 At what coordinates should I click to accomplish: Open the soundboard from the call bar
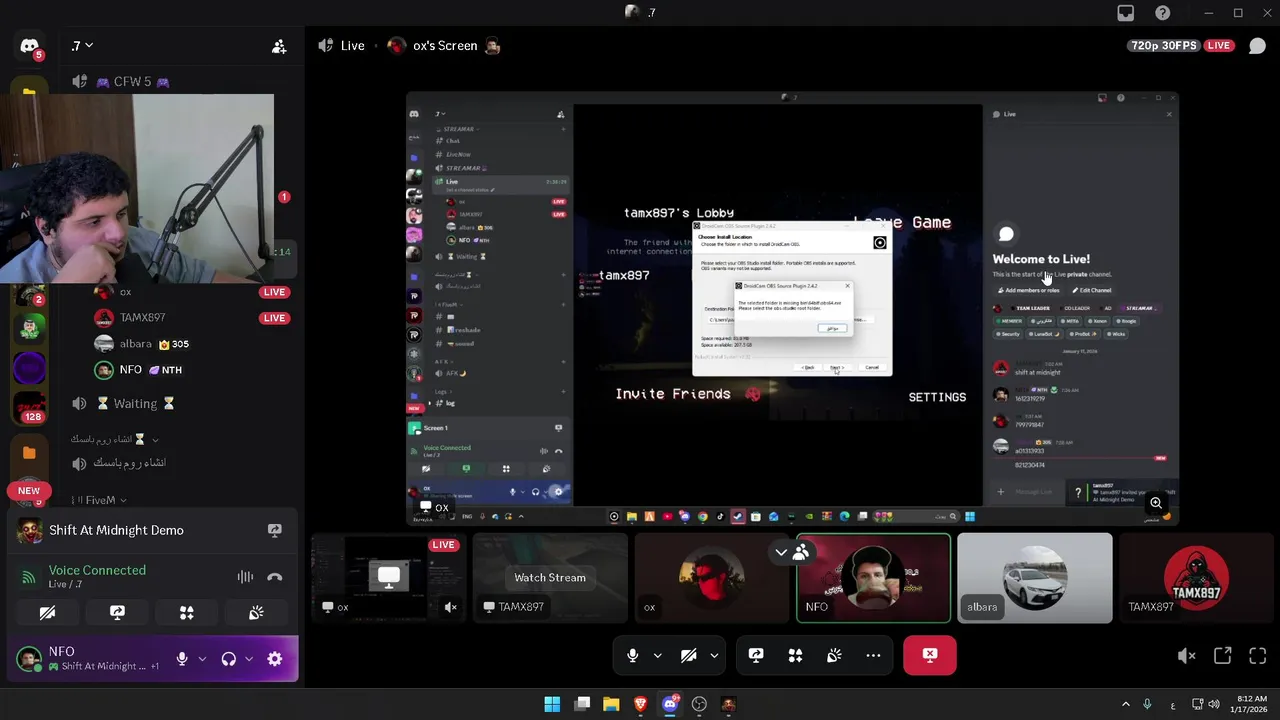point(834,656)
